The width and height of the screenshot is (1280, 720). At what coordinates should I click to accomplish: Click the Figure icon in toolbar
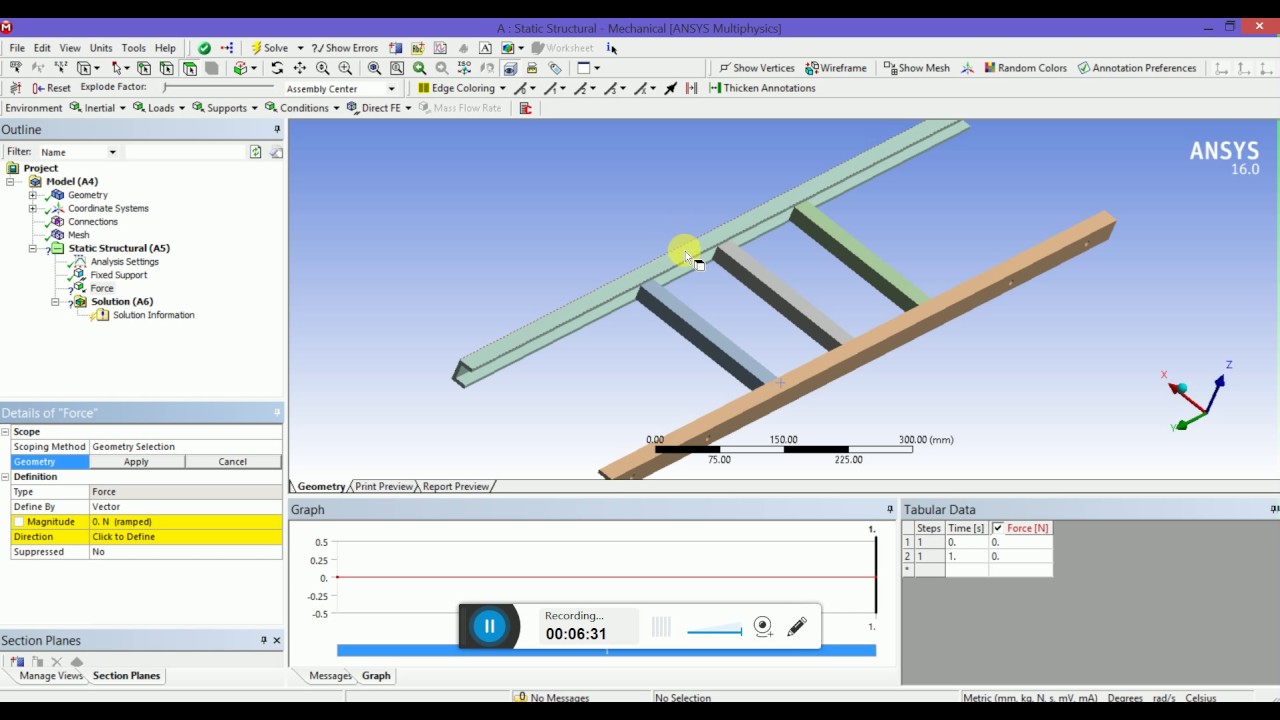[508, 48]
